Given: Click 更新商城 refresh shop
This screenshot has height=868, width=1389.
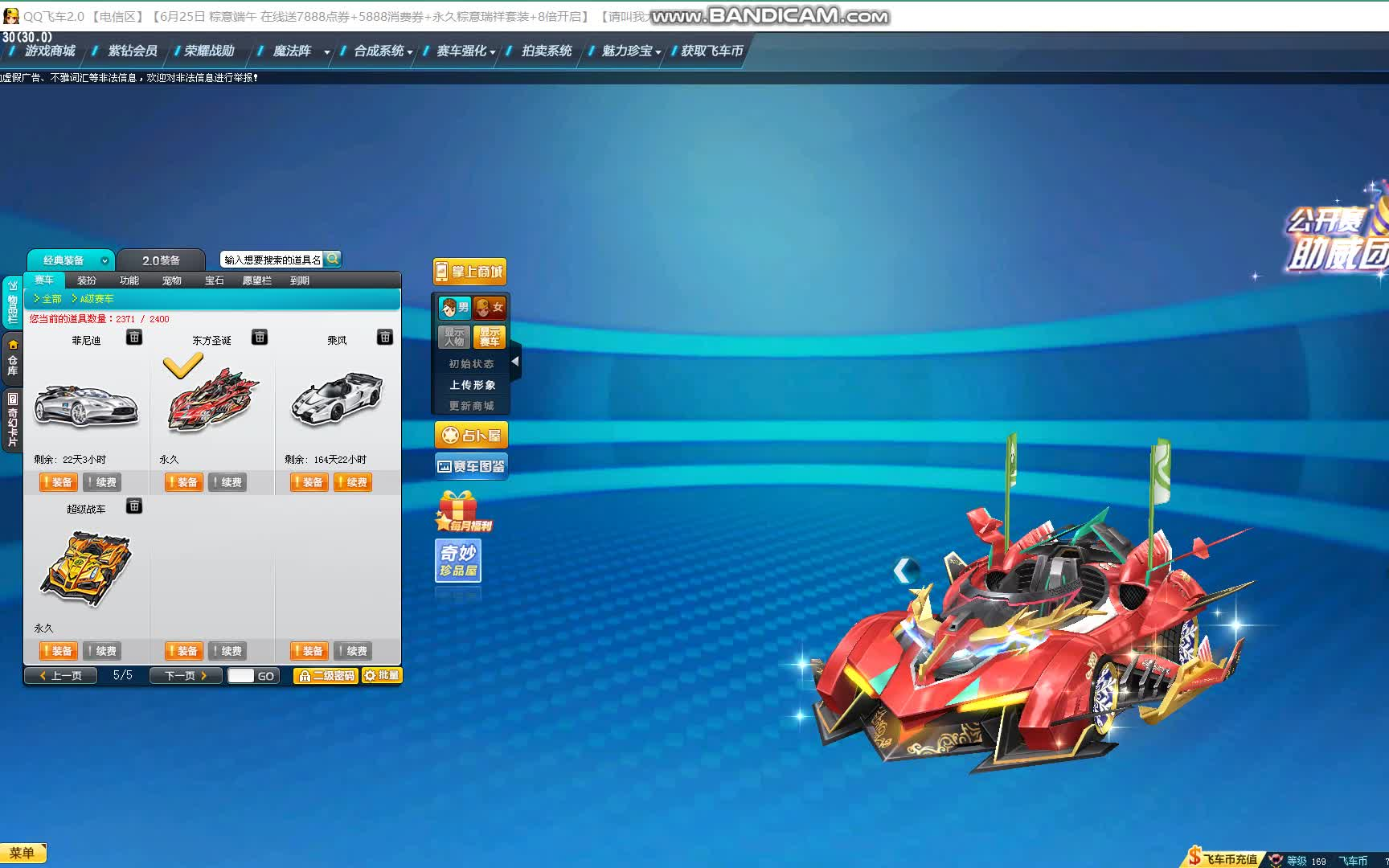Looking at the screenshot, I should (471, 406).
